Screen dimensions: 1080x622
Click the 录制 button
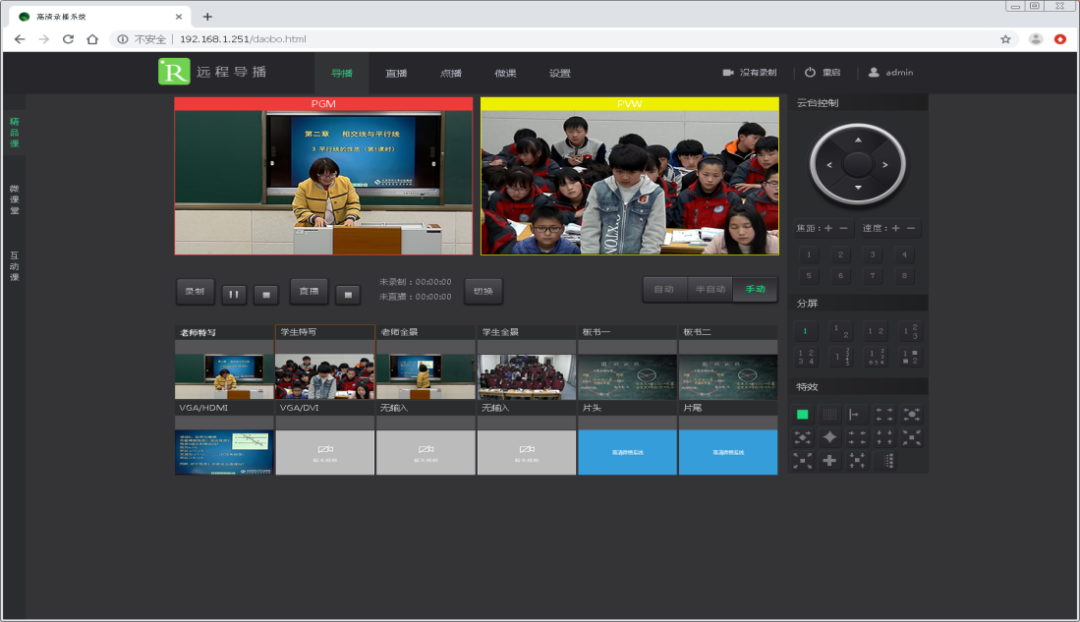click(x=195, y=291)
